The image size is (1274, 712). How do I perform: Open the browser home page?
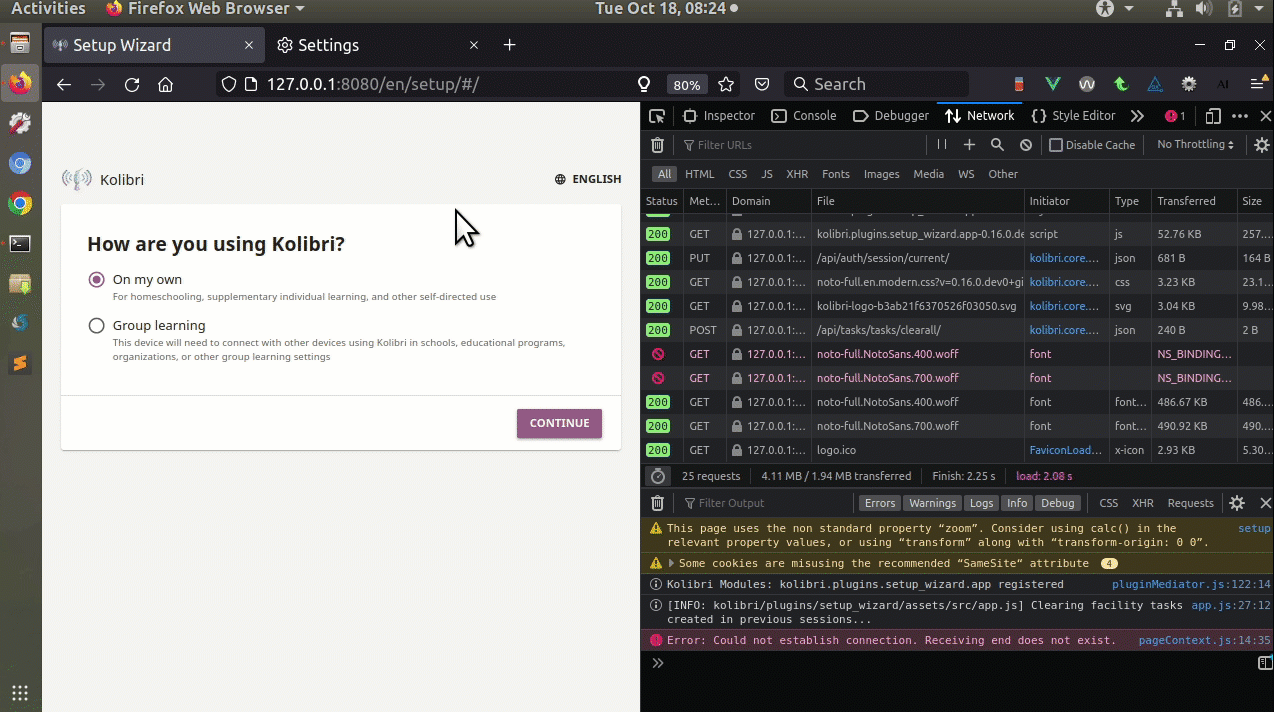[166, 85]
